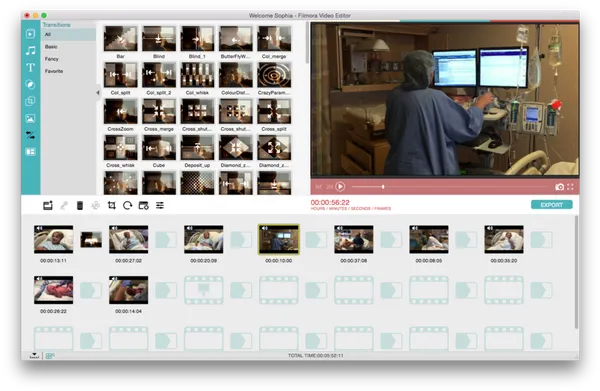The height and width of the screenshot is (391, 600).
Task: Open the Split Screen sidebar icon
Action: [30, 152]
